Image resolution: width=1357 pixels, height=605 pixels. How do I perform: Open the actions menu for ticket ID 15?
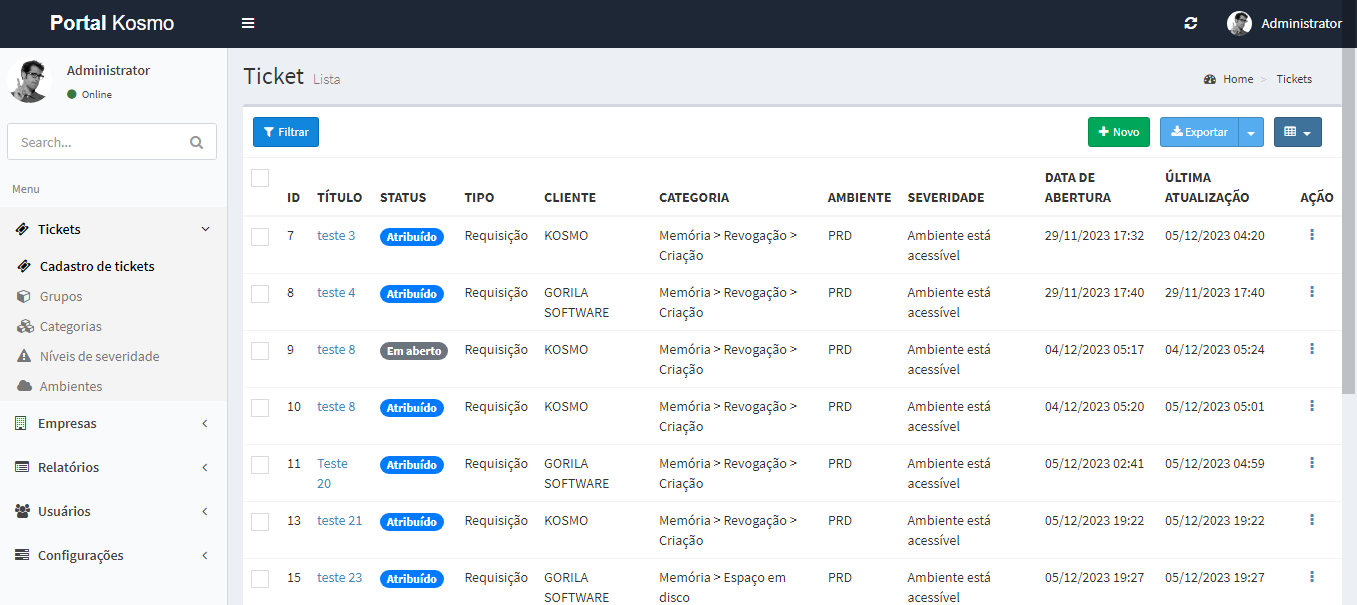point(1311,577)
